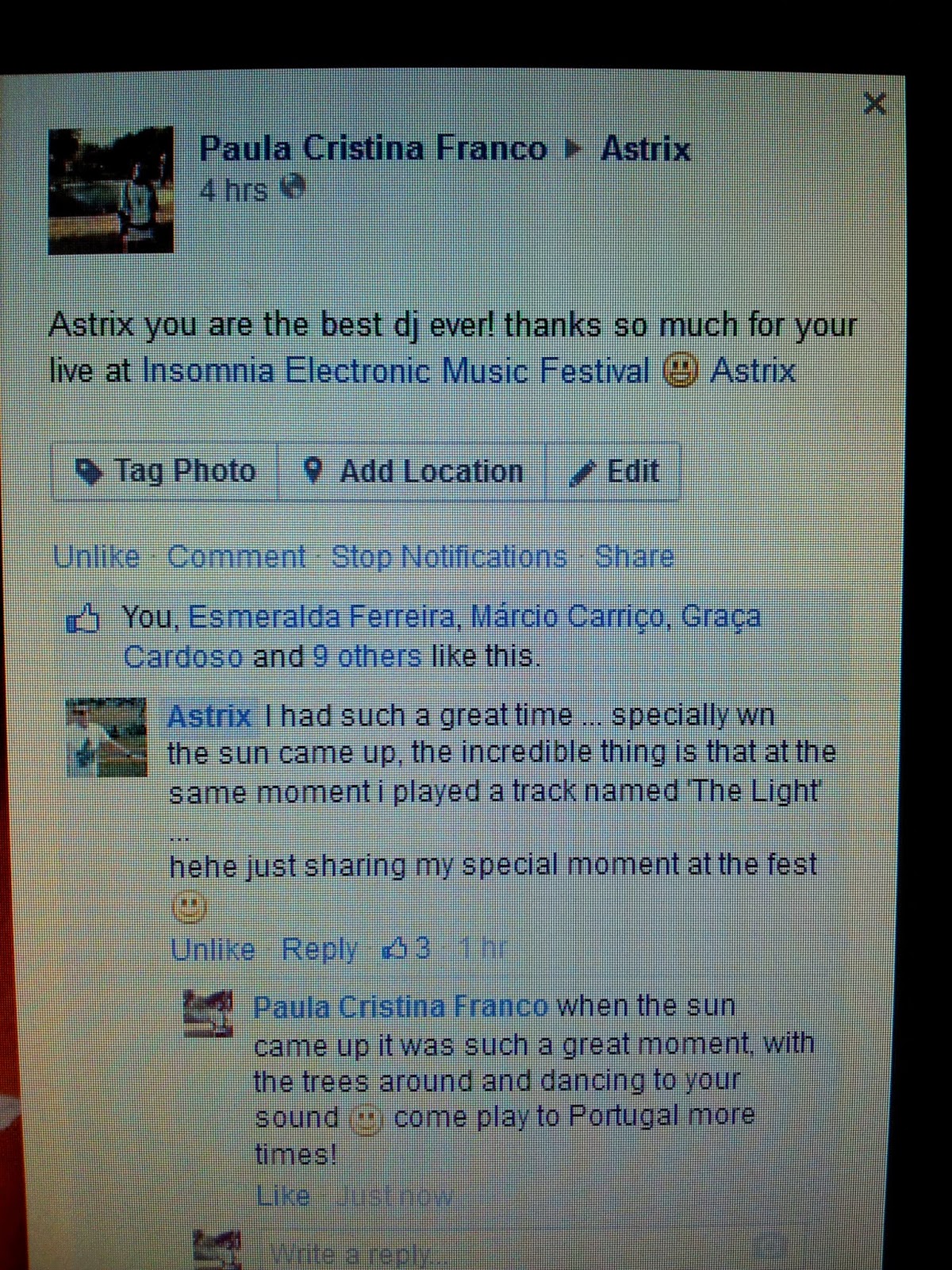Unlike Astrix's comment
Screen dimensions: 952x1270
(x=213, y=949)
